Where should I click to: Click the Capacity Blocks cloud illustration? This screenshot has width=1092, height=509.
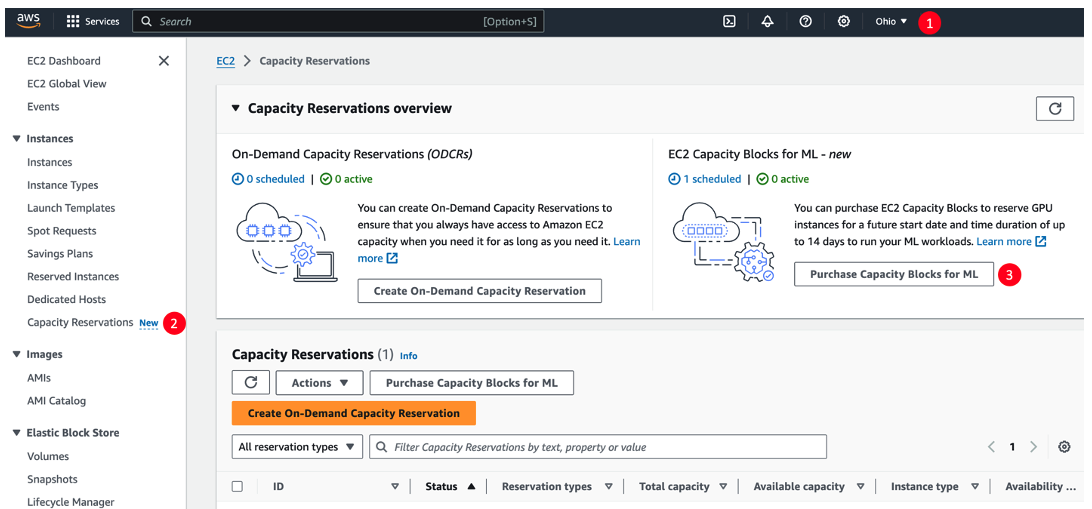(x=724, y=242)
